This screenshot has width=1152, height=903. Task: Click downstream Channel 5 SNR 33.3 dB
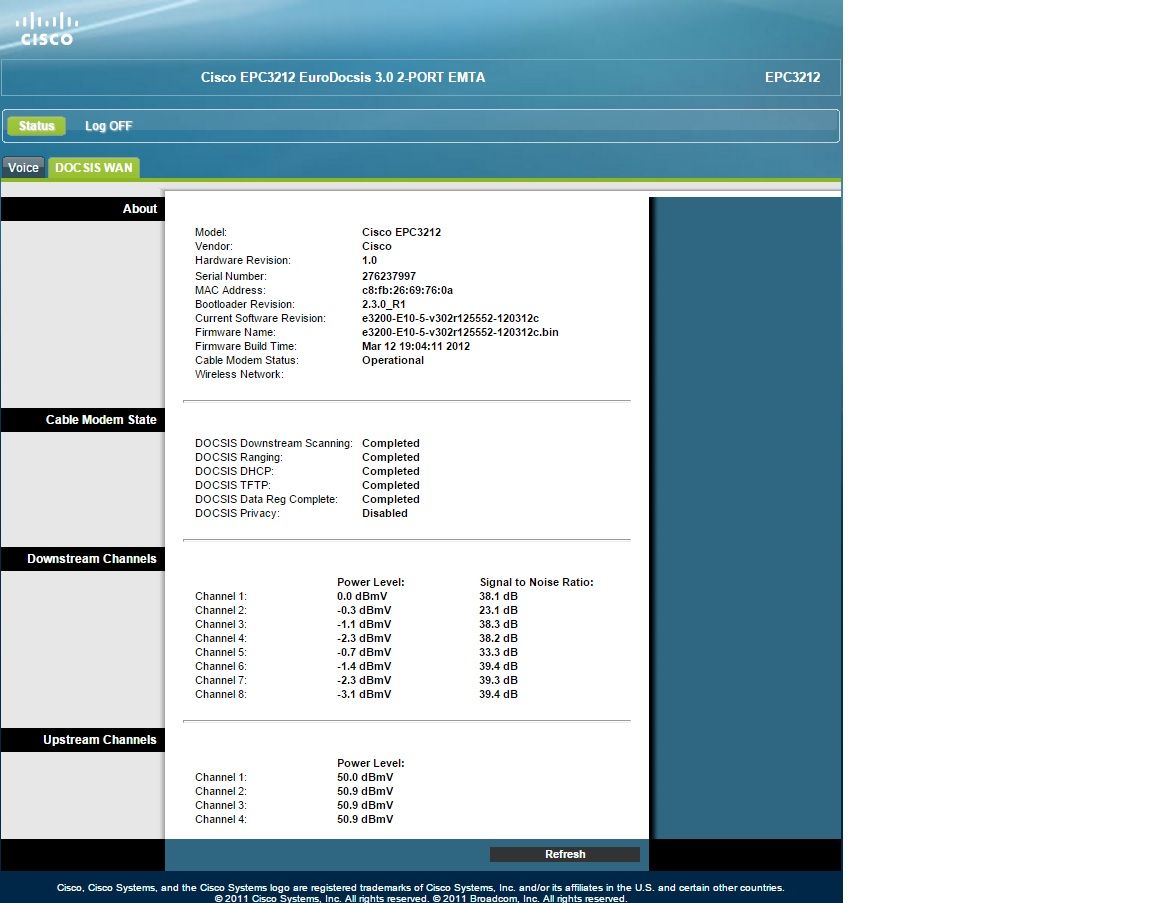[x=498, y=652]
